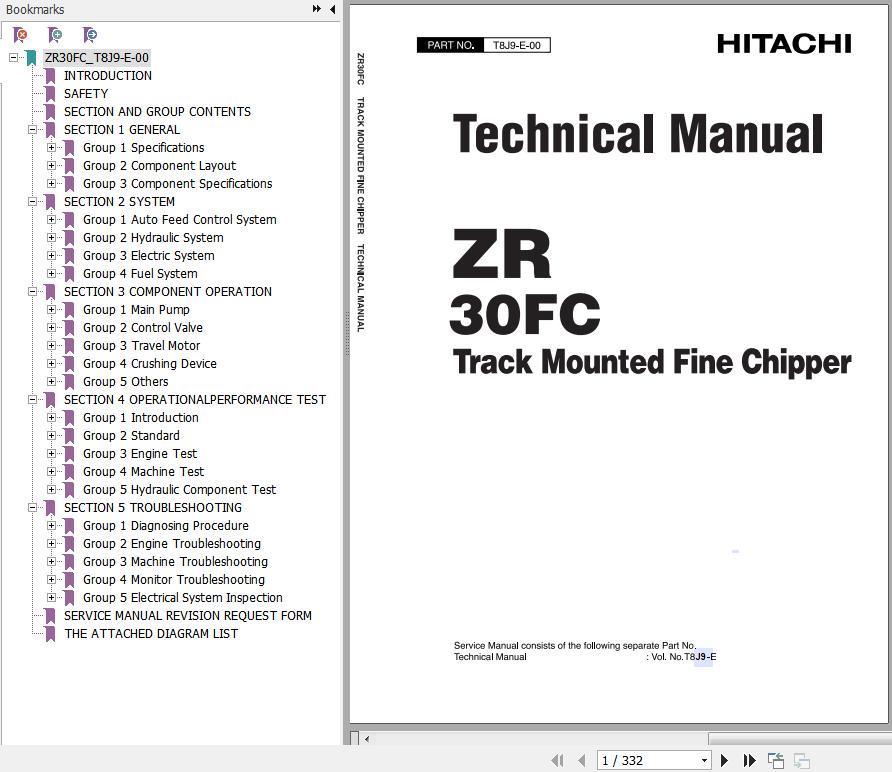Go to the first page
The width and height of the screenshot is (892, 772).
click(x=558, y=760)
